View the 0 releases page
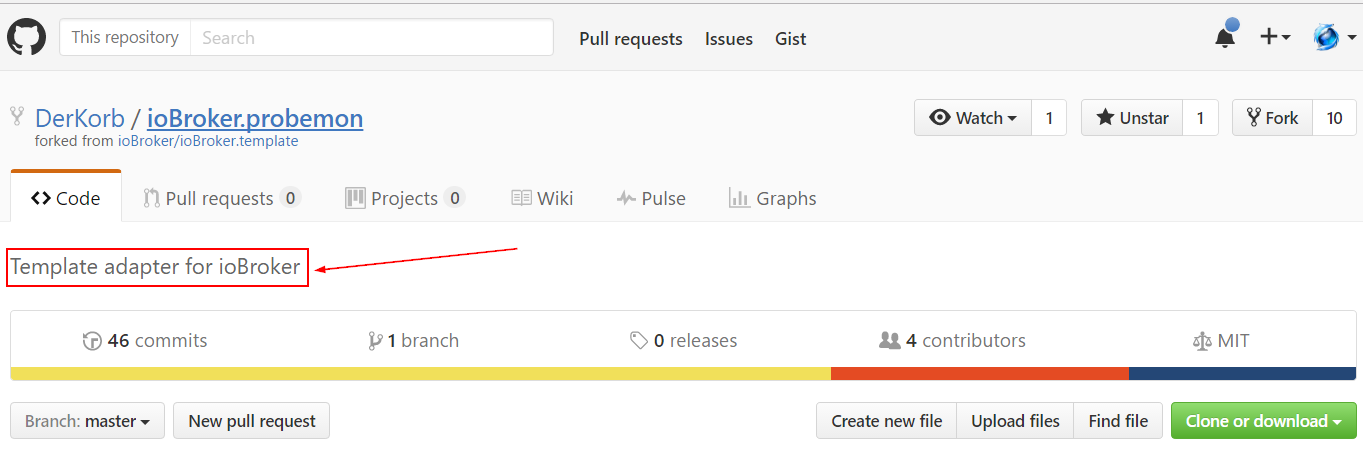1363x451 pixels. pos(683,341)
